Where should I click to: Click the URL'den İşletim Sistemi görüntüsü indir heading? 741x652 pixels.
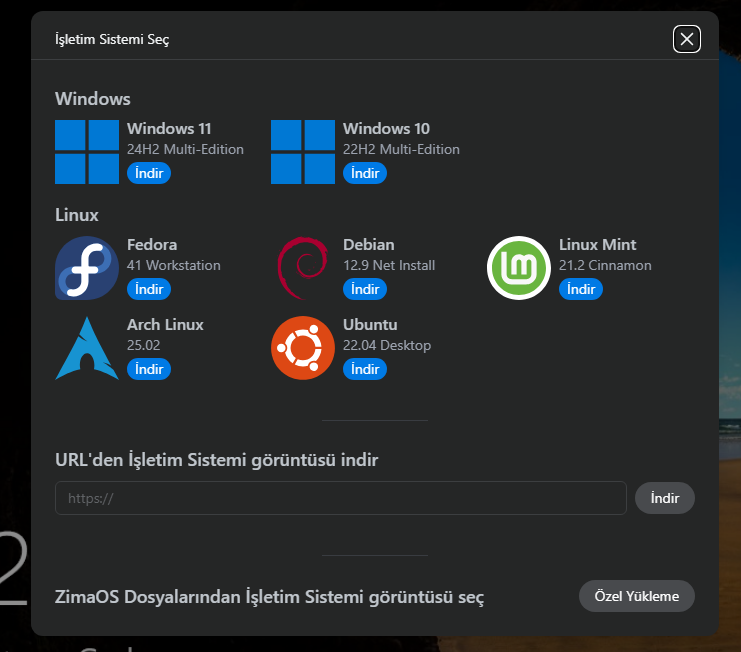(x=217, y=460)
